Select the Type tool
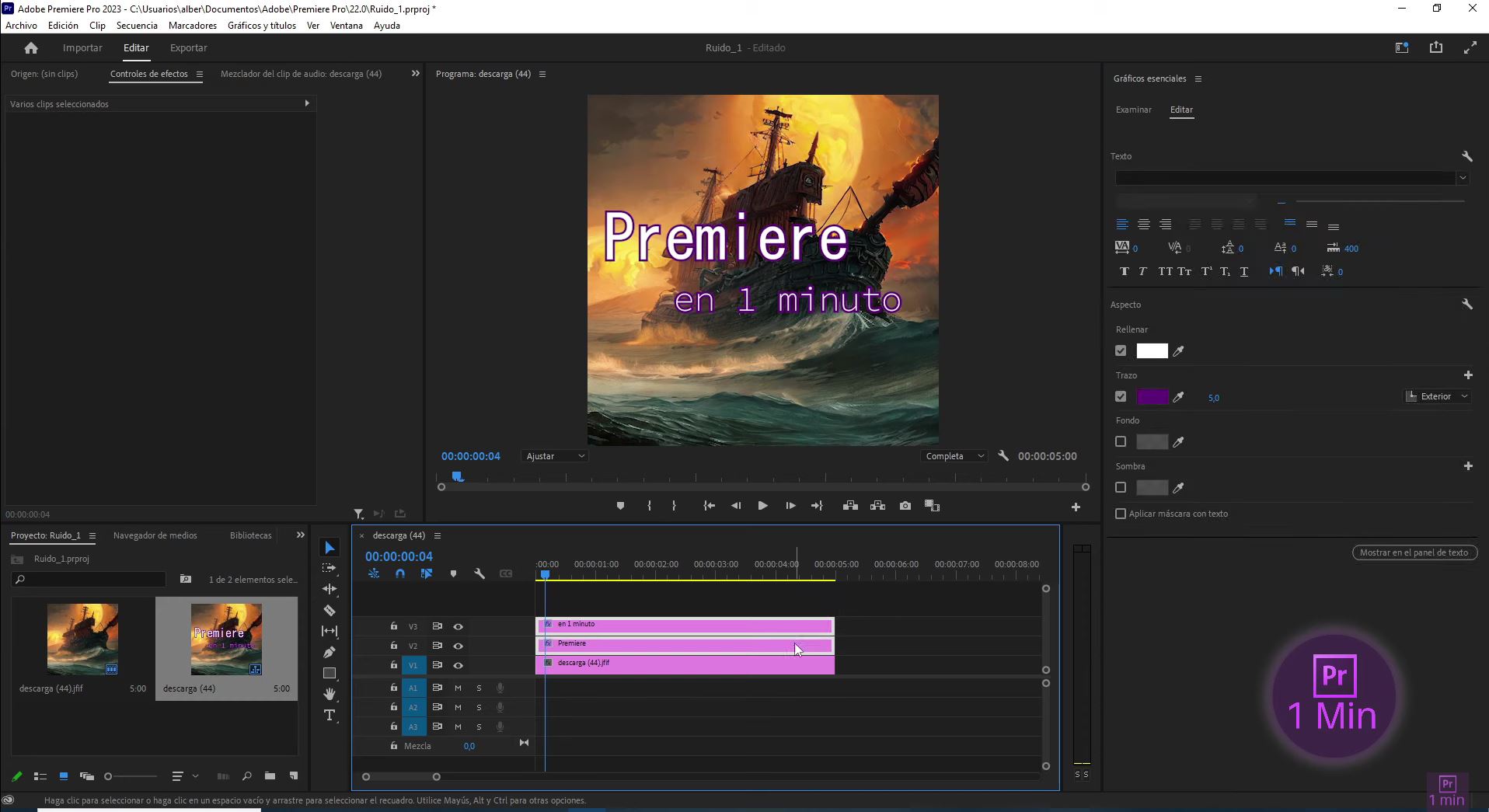Viewport: 1489px width, 812px height. [330, 715]
